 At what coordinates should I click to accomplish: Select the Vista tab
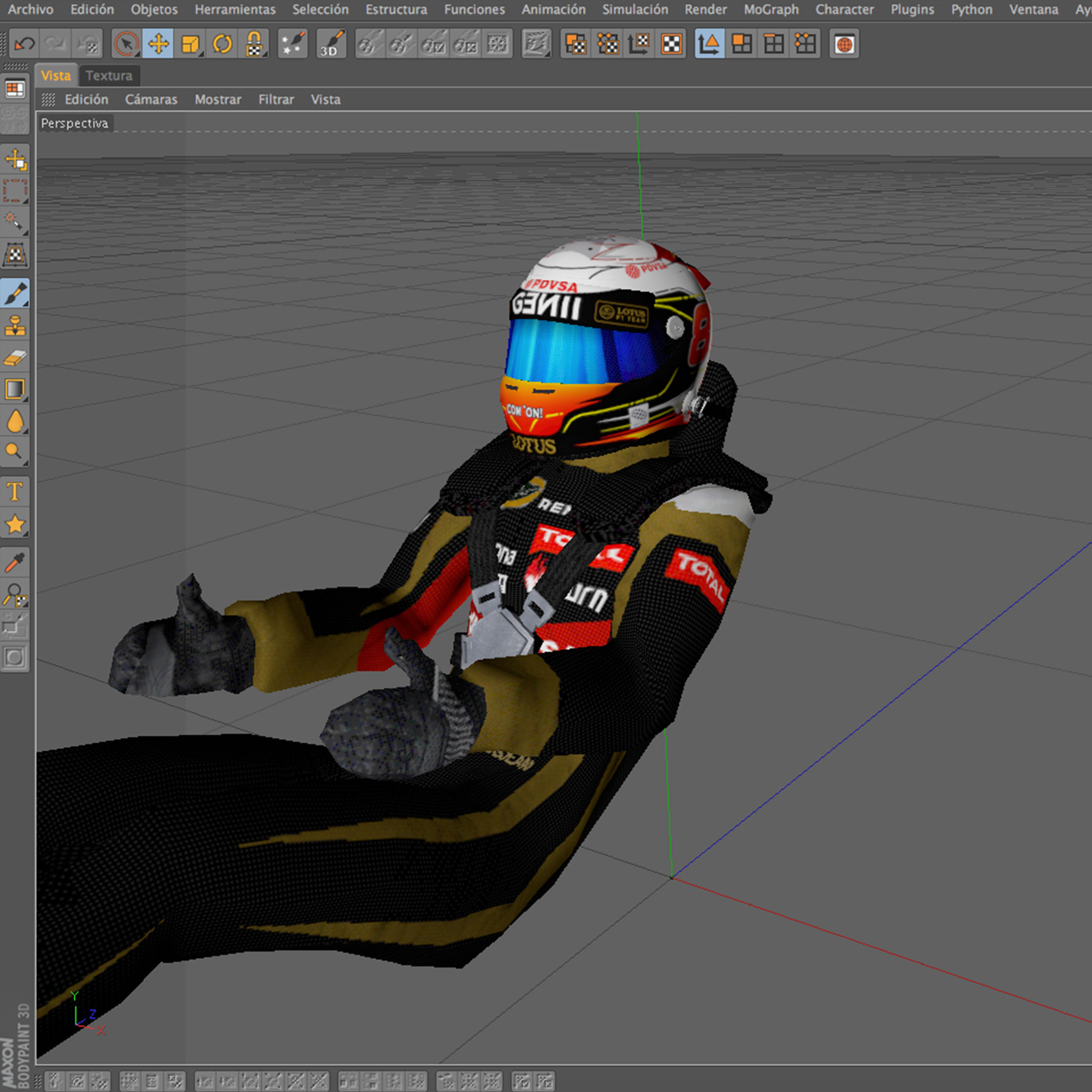pyautogui.click(x=56, y=76)
